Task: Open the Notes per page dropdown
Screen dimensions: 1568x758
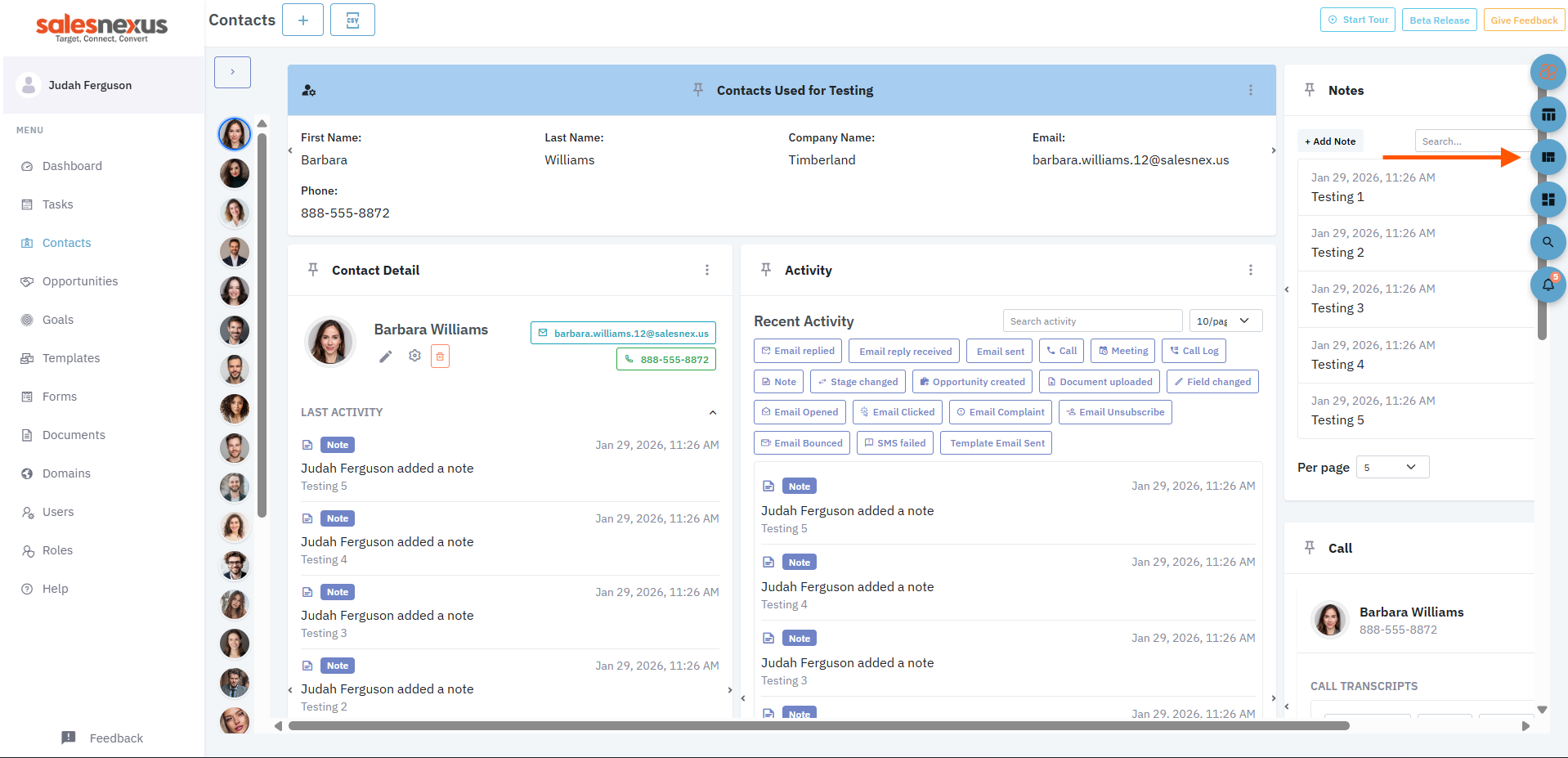Action: (1391, 467)
